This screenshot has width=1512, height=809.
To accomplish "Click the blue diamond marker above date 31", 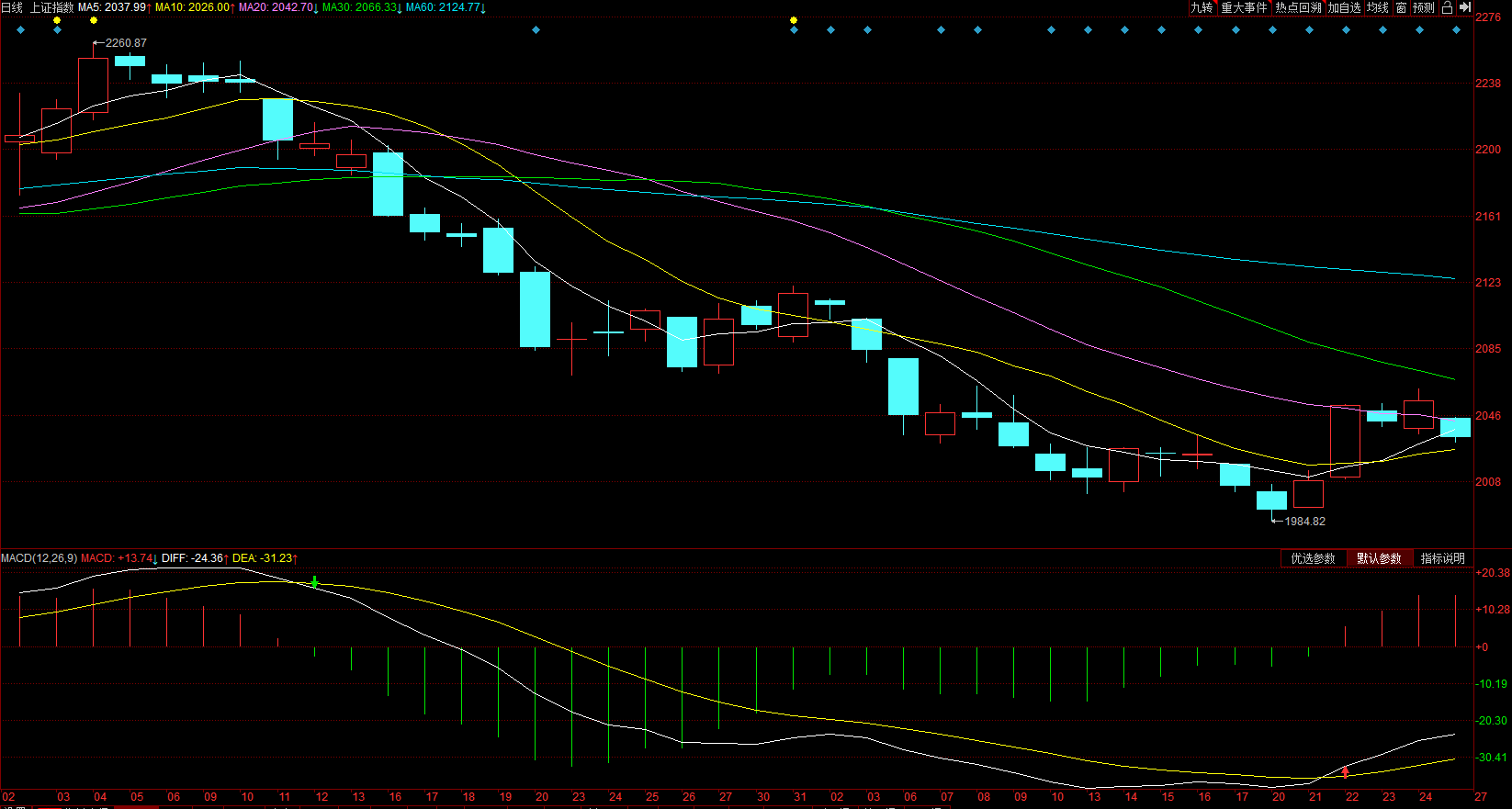I will tap(794, 30).
